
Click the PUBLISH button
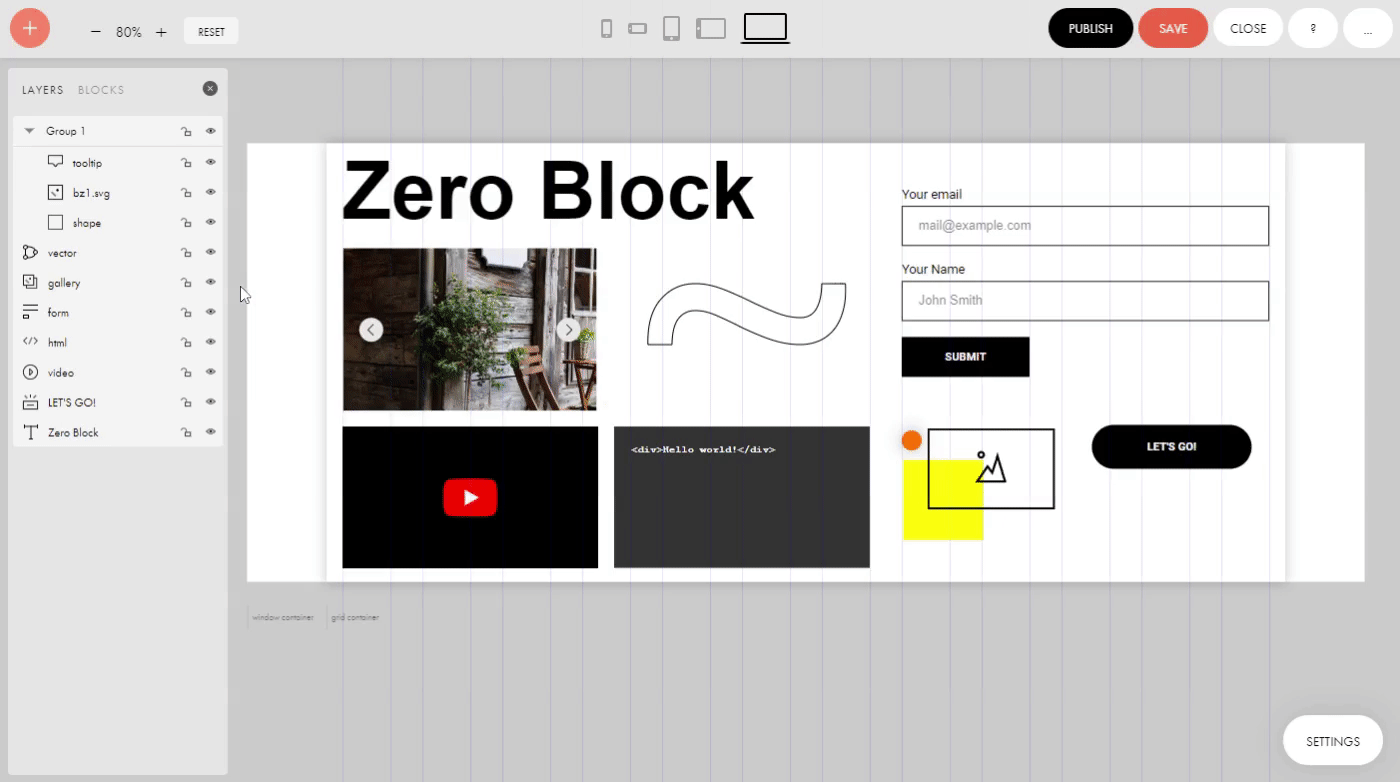coord(1090,28)
